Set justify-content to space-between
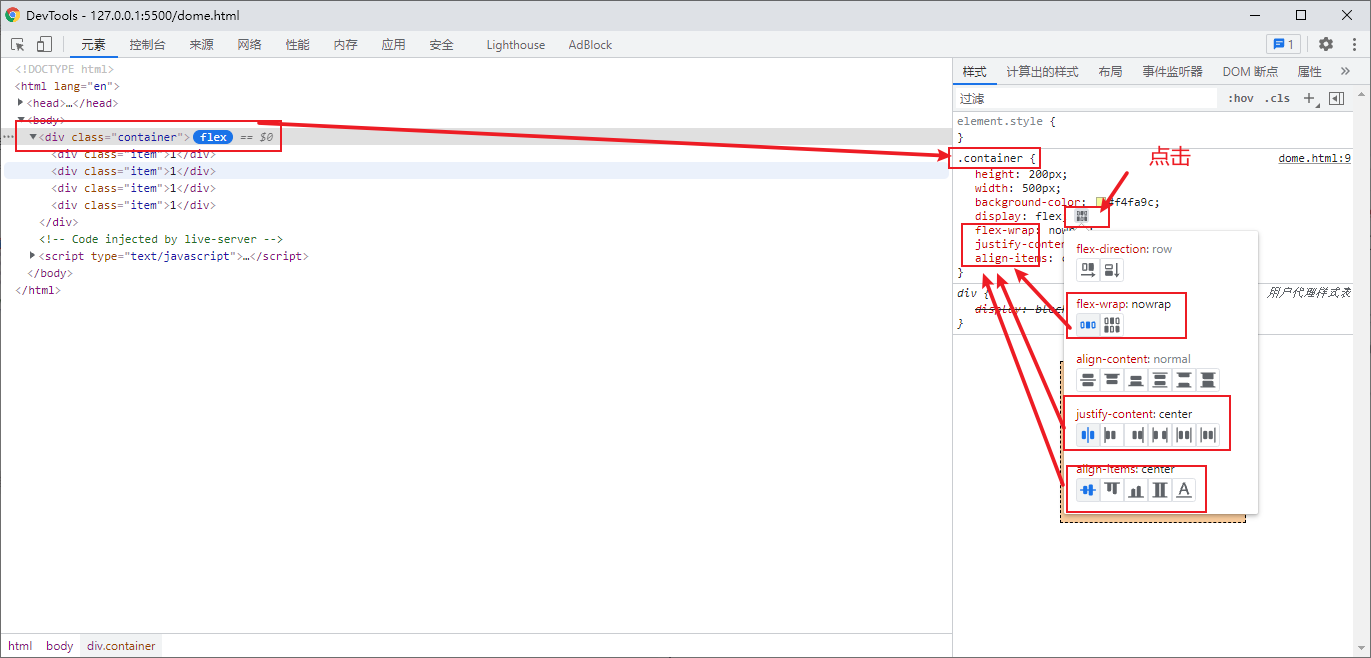 (1160, 434)
